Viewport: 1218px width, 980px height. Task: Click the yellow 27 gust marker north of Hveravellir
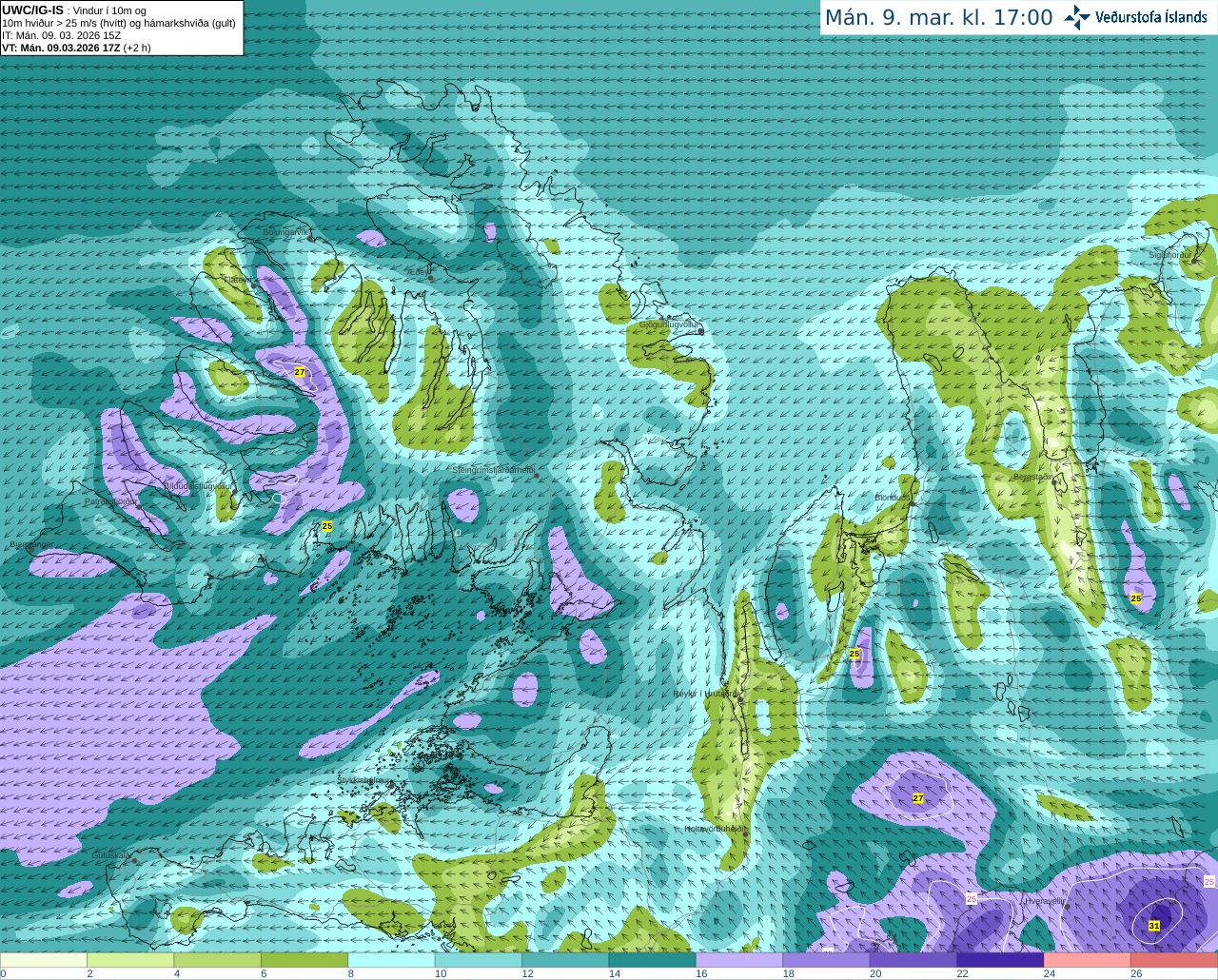click(x=918, y=798)
